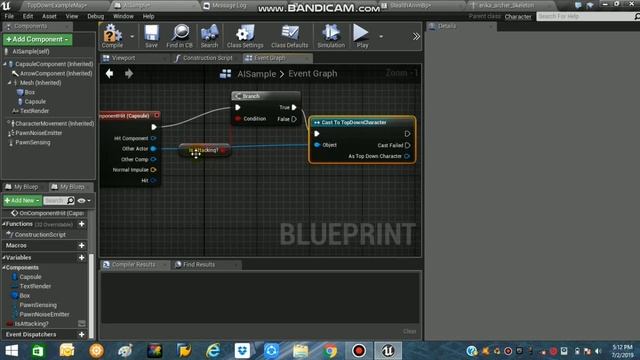
Task: Open Find in CB
Action: click(x=180, y=36)
